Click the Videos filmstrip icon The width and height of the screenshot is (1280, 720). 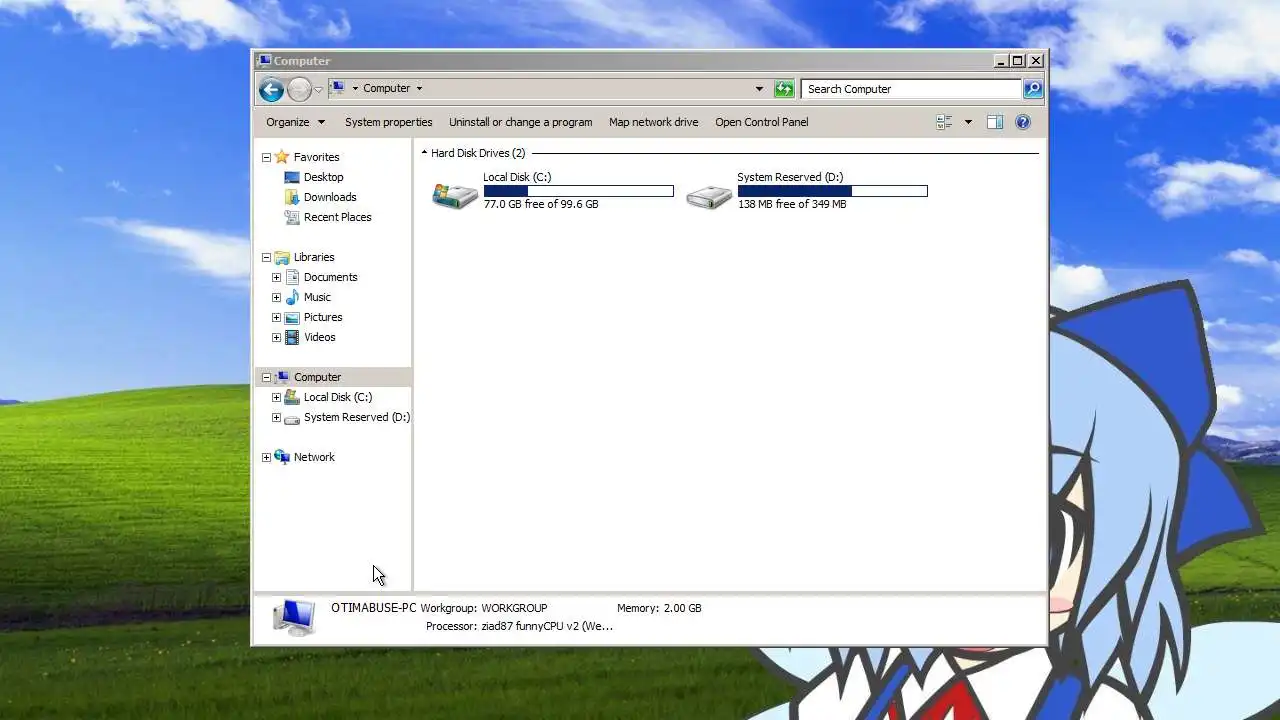292,337
